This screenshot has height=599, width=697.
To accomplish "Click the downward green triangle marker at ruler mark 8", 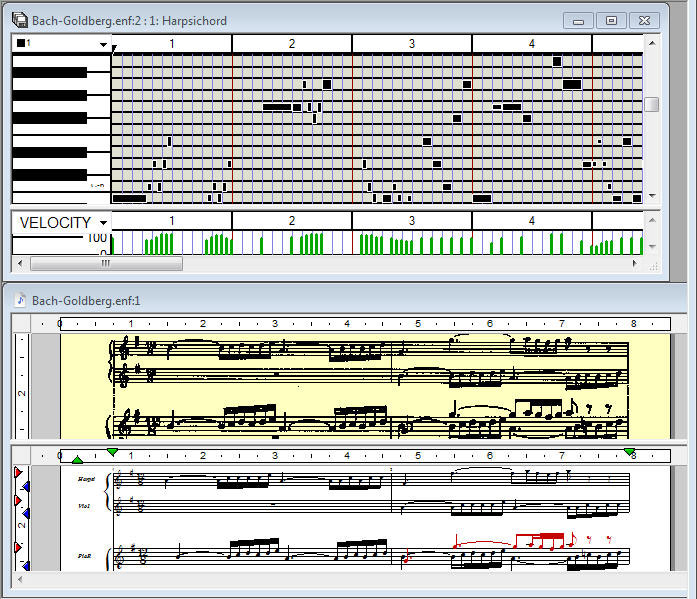I will tap(629, 452).
